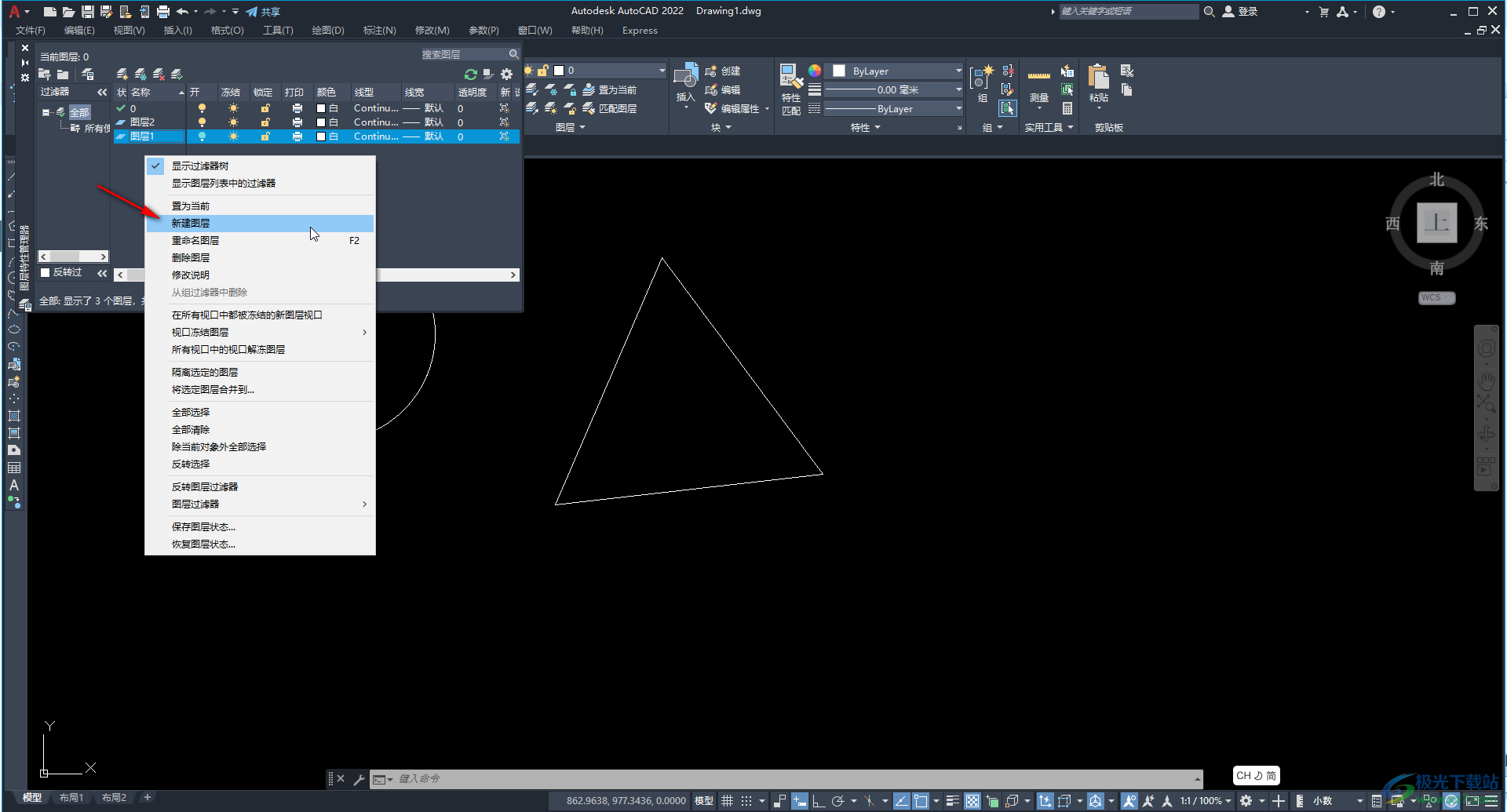Check the 反转过 invert filter checkbox
This screenshot has height=812, width=1507.
coord(46,272)
